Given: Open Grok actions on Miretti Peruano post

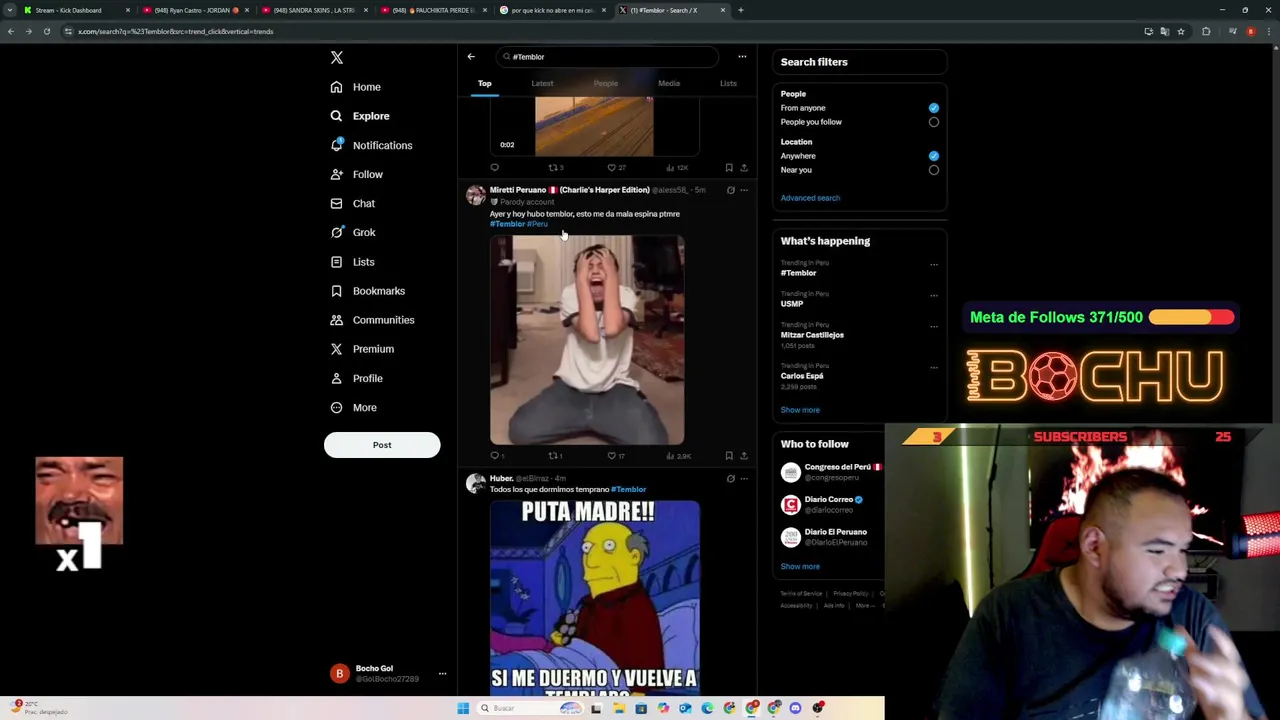Looking at the screenshot, I should [x=730, y=190].
